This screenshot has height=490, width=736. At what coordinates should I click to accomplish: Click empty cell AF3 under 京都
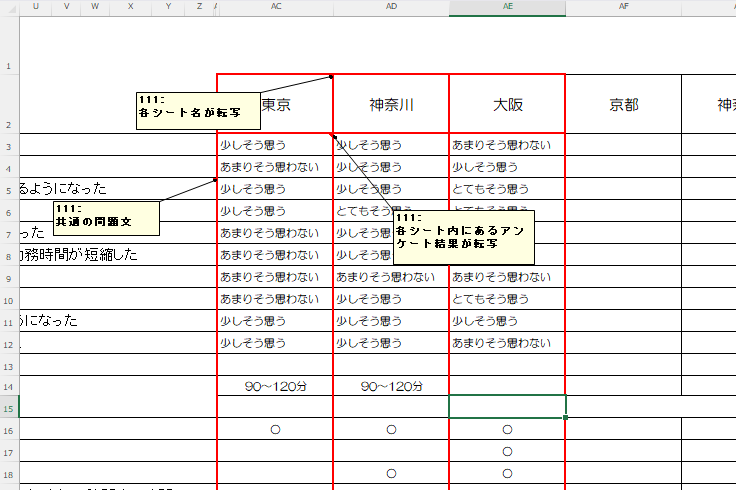point(623,145)
